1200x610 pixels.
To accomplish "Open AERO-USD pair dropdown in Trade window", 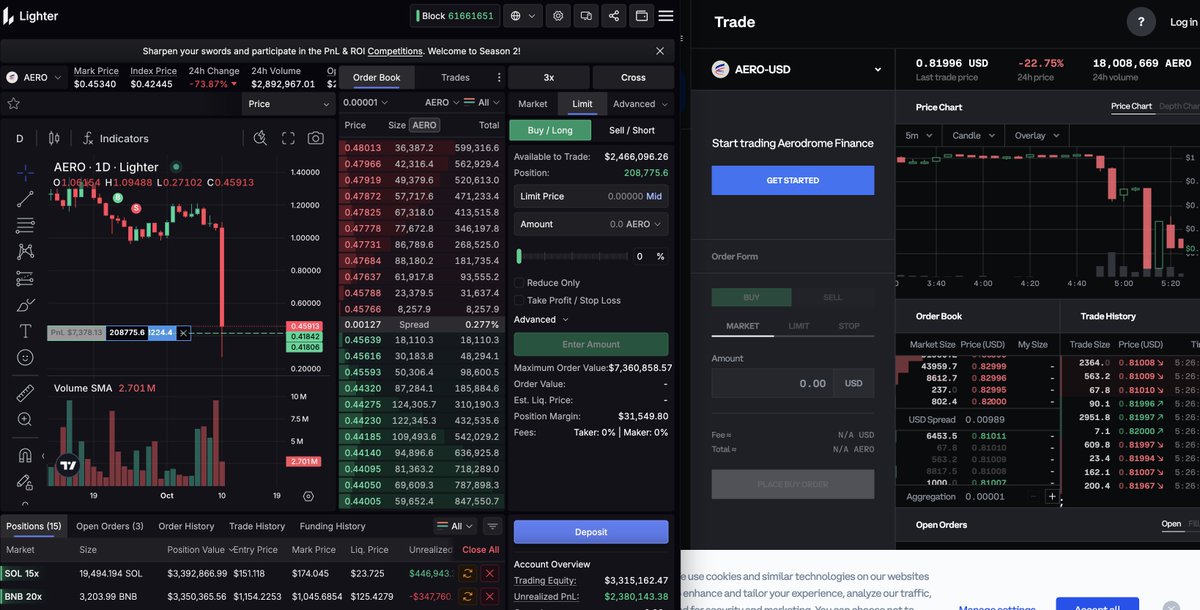I will [x=797, y=70].
